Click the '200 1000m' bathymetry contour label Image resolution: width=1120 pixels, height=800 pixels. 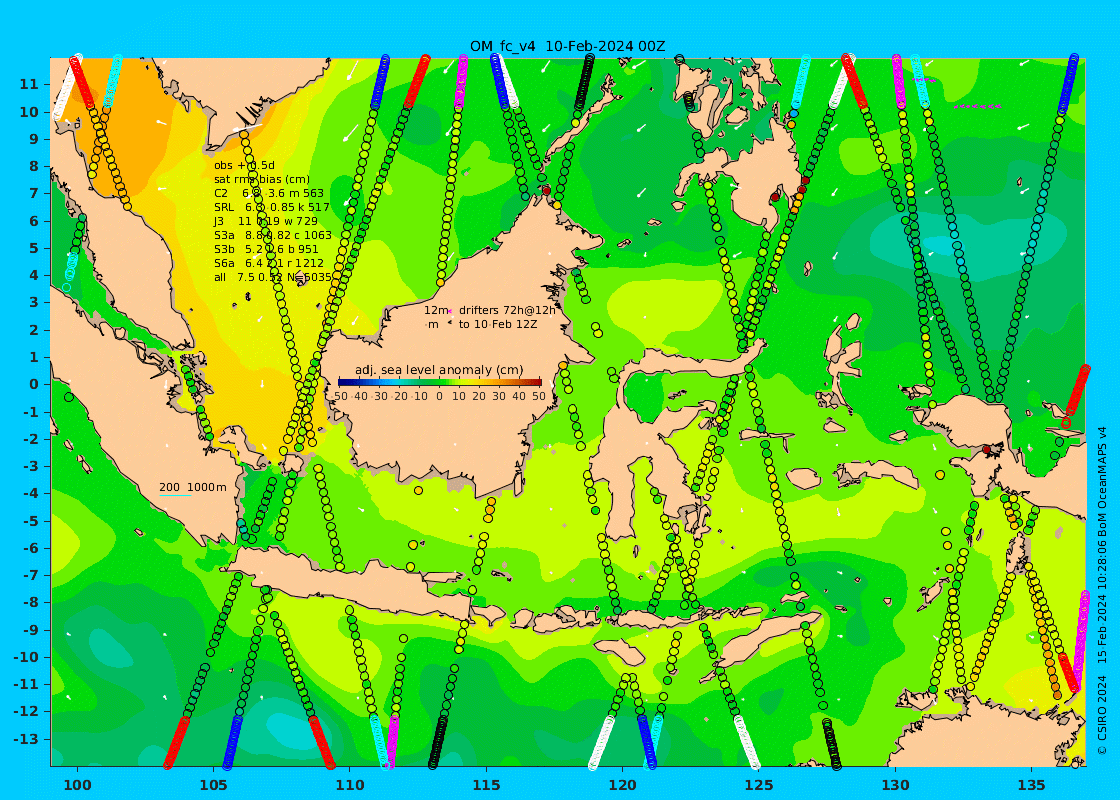(x=193, y=487)
